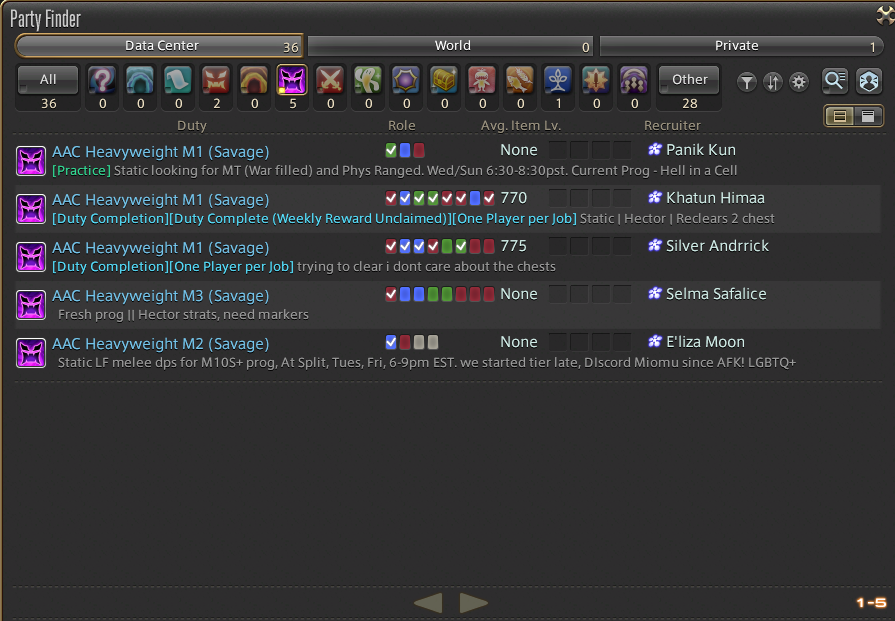Select the Gathering Forays fish category icon

tap(520, 80)
